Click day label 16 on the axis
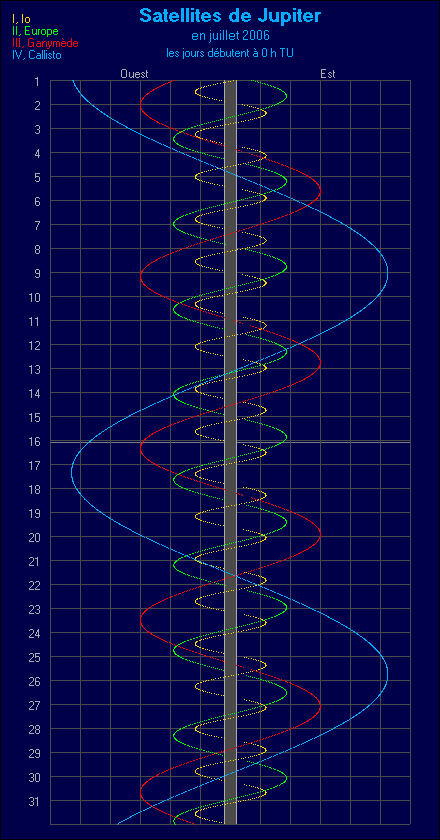The image size is (440, 840). click(x=34, y=441)
